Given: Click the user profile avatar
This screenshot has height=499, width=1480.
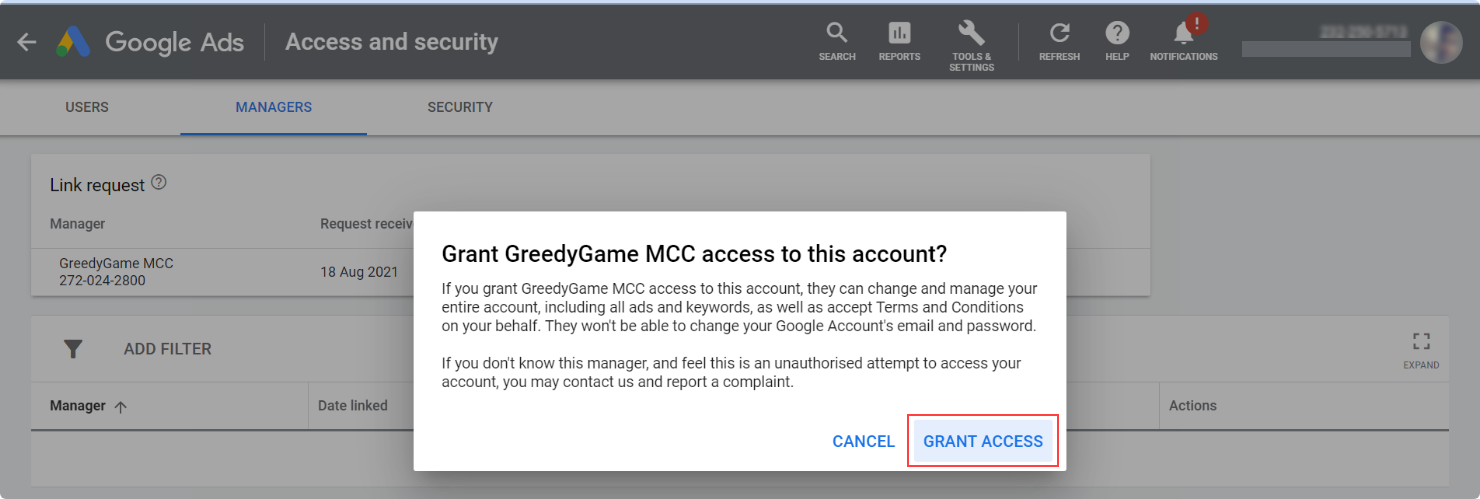Looking at the screenshot, I should [x=1441, y=42].
